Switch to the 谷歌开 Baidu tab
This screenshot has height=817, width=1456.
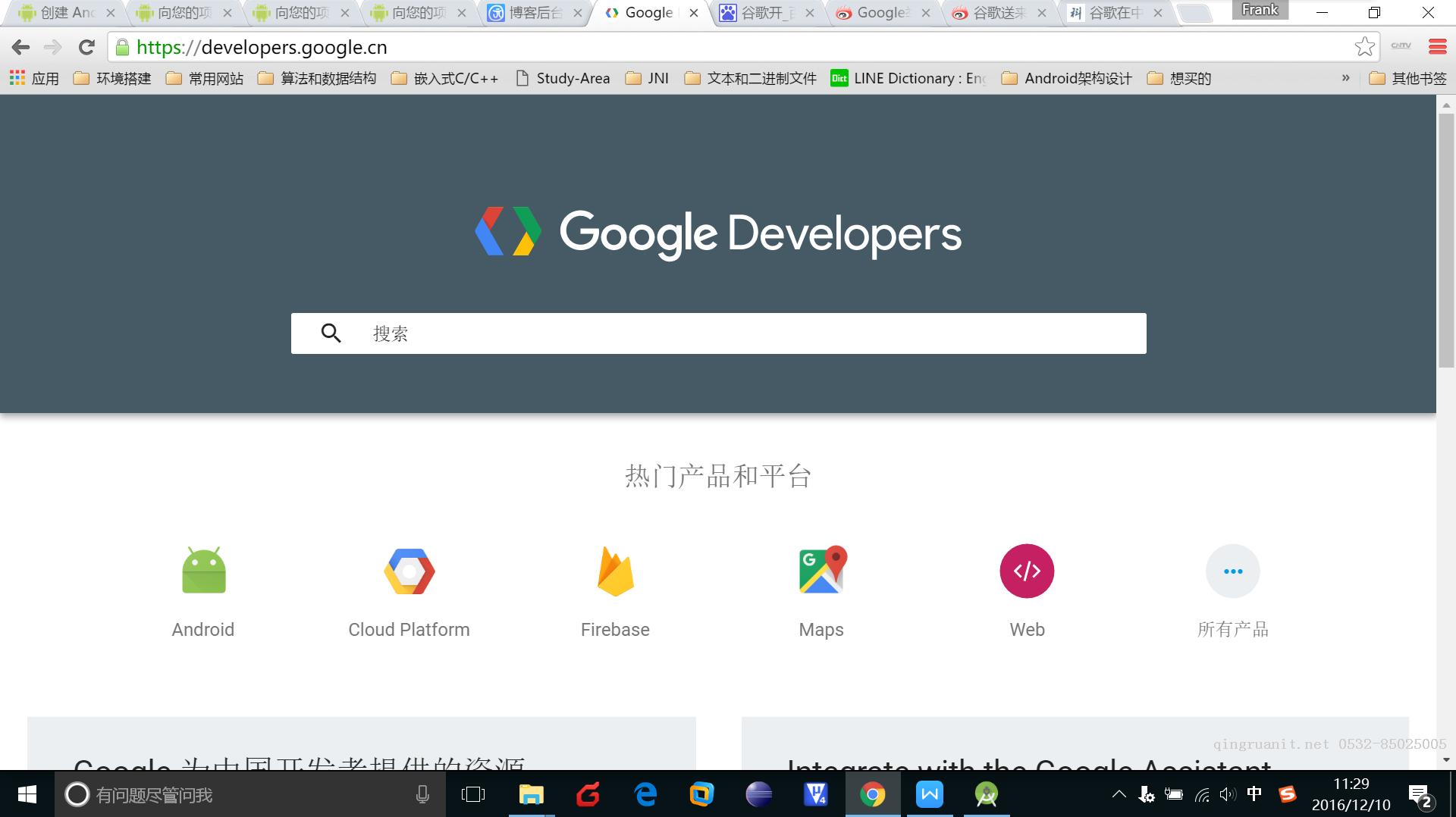coord(767,13)
